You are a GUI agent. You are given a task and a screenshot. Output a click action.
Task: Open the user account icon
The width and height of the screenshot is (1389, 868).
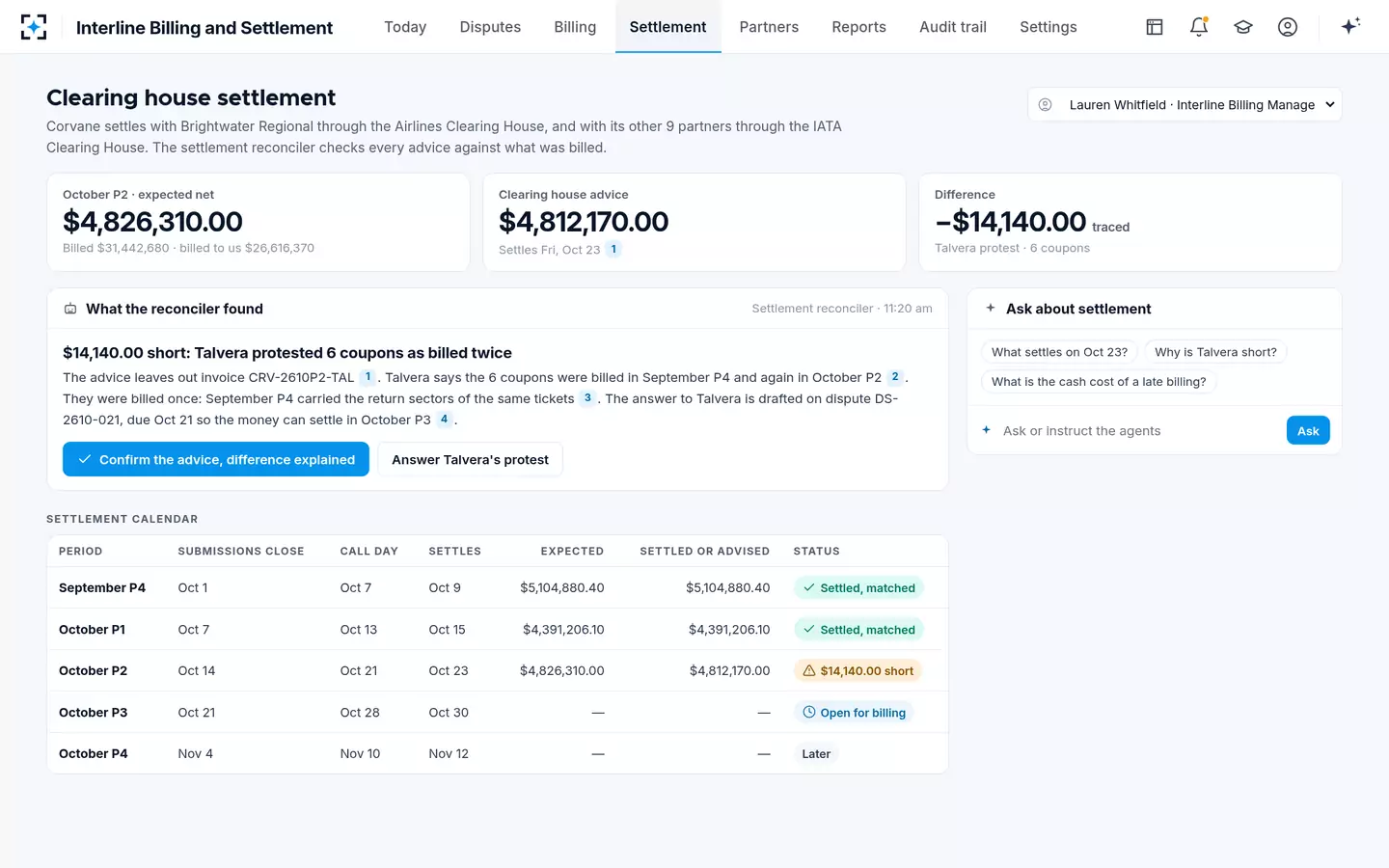click(x=1288, y=27)
